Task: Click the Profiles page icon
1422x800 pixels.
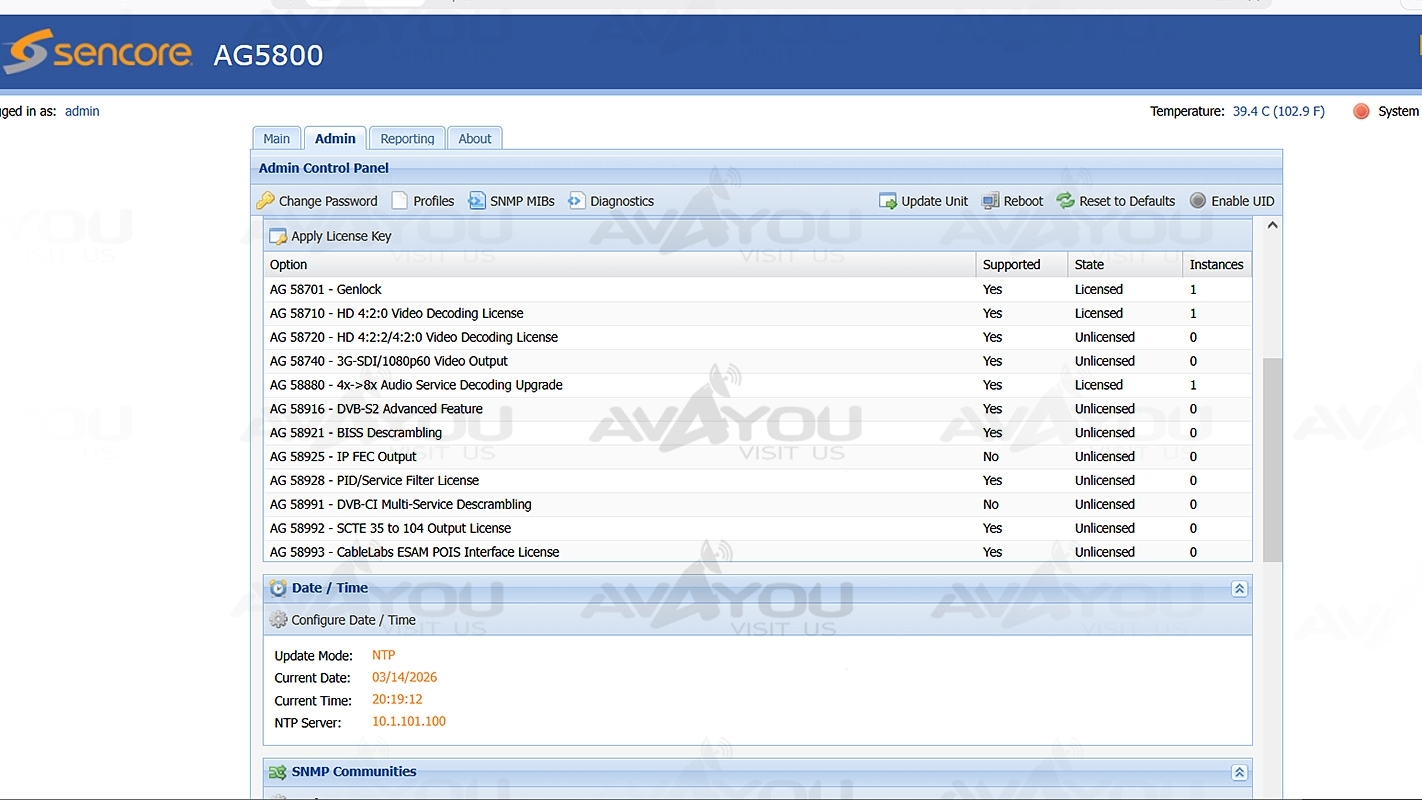Action: point(400,201)
